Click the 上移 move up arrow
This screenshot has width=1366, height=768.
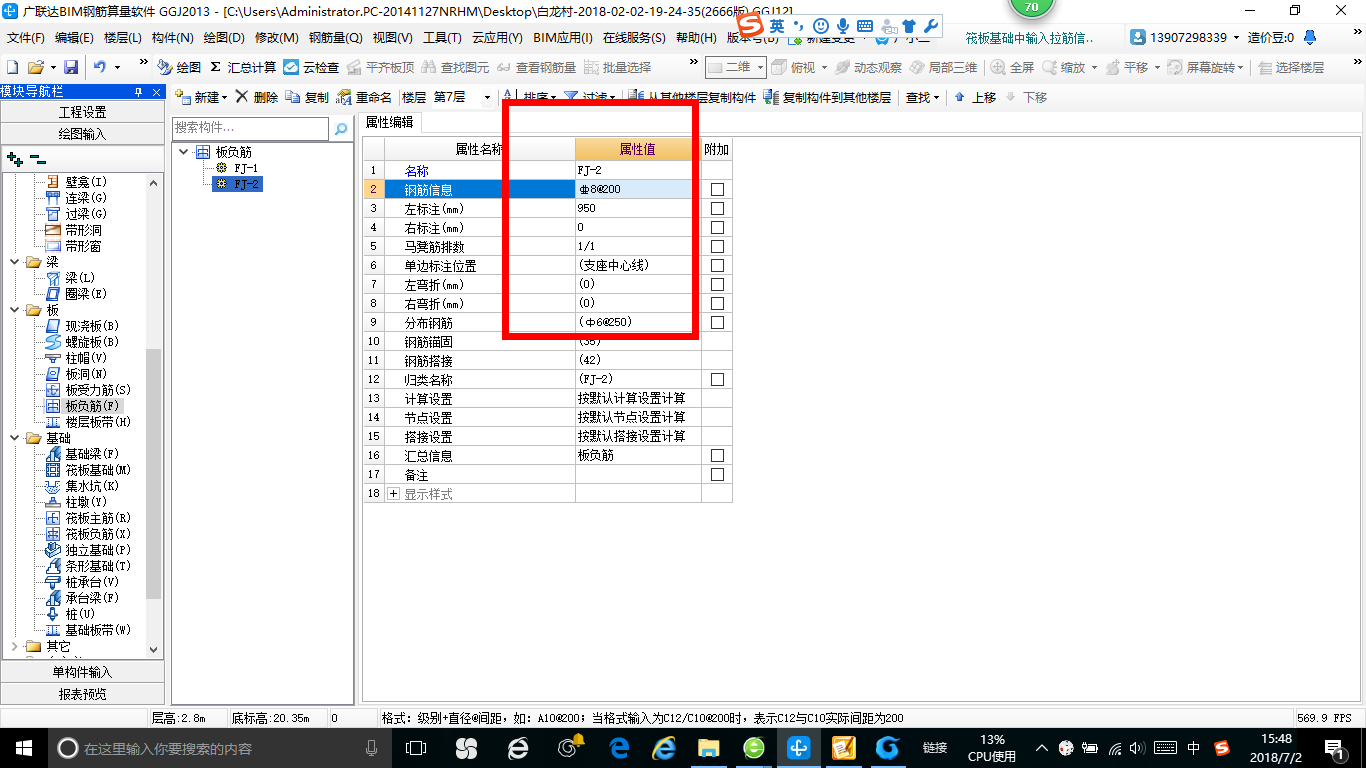[x=960, y=97]
